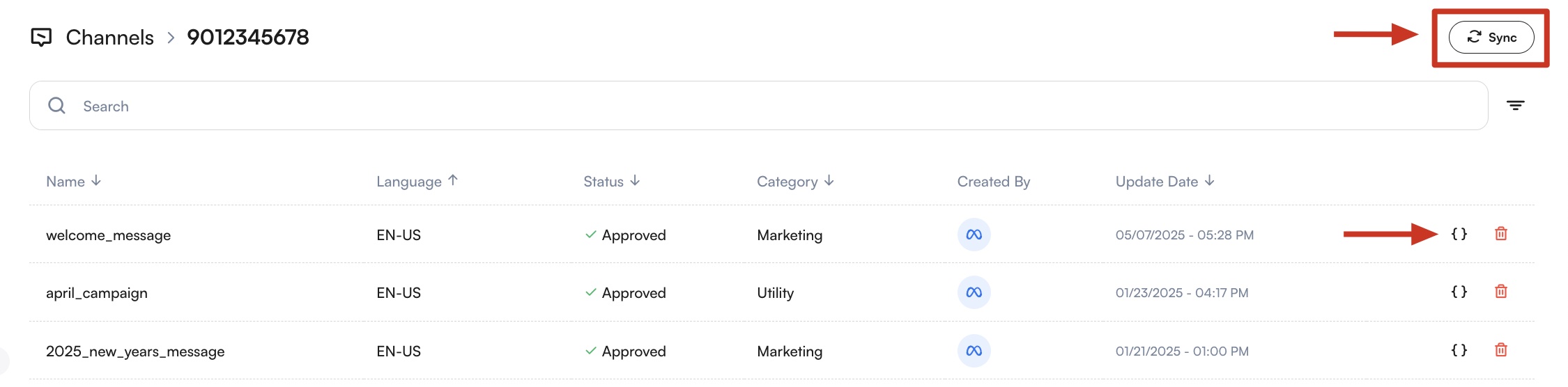Open the welcome_message template row
1568x387 pixels.
tap(108, 235)
